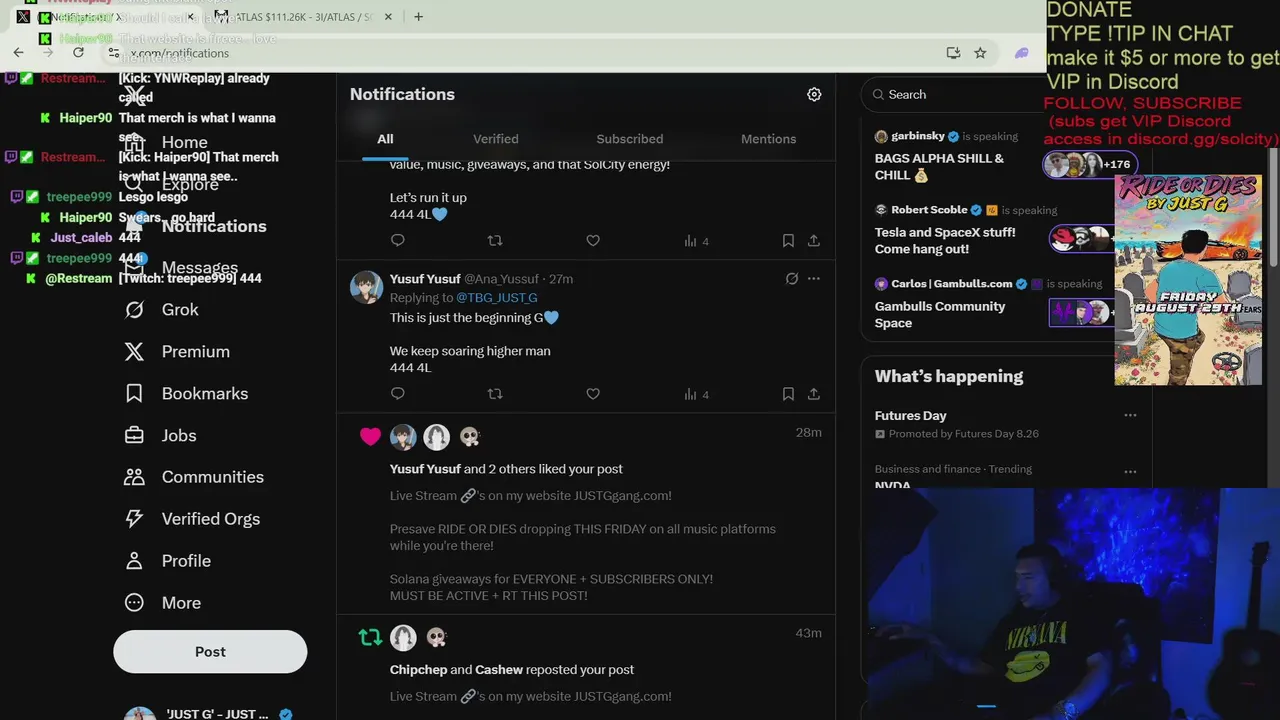Reply to the post above Yusuf's reply

(398, 241)
